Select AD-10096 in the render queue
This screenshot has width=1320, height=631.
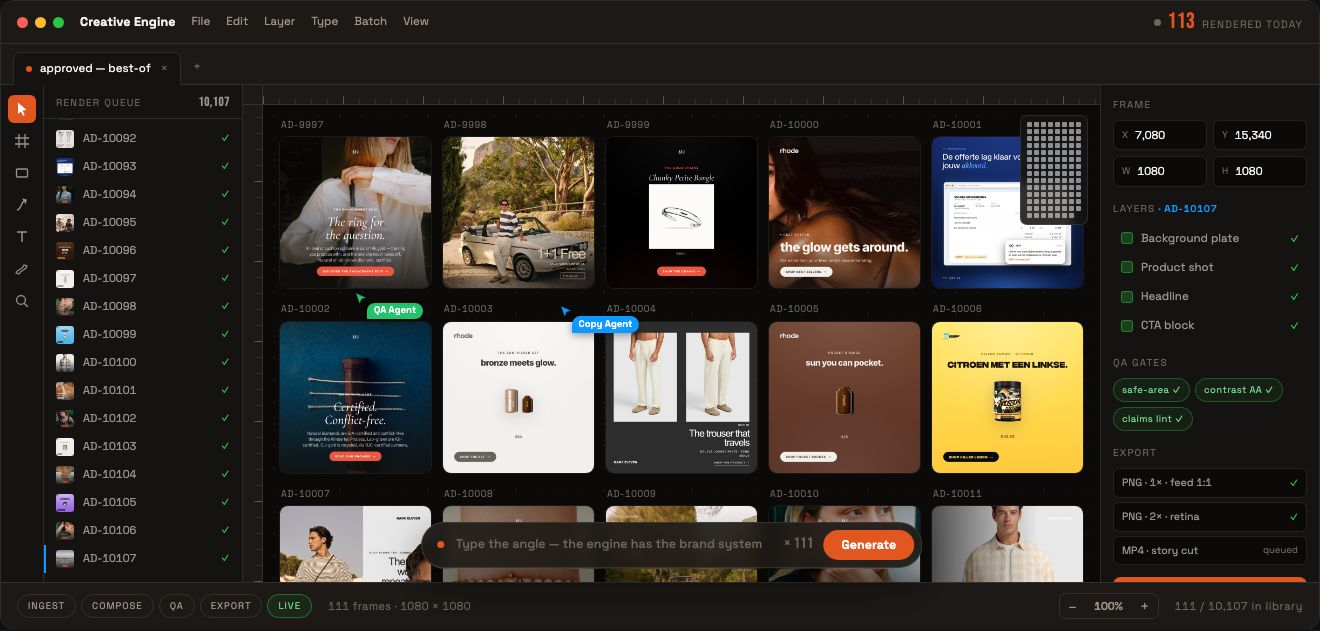tap(143, 250)
